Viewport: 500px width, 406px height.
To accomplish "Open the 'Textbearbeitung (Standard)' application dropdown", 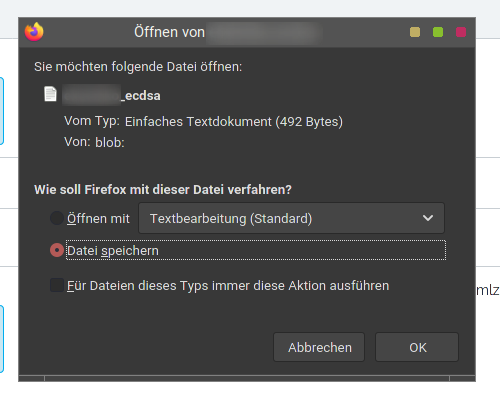I will (291, 218).
